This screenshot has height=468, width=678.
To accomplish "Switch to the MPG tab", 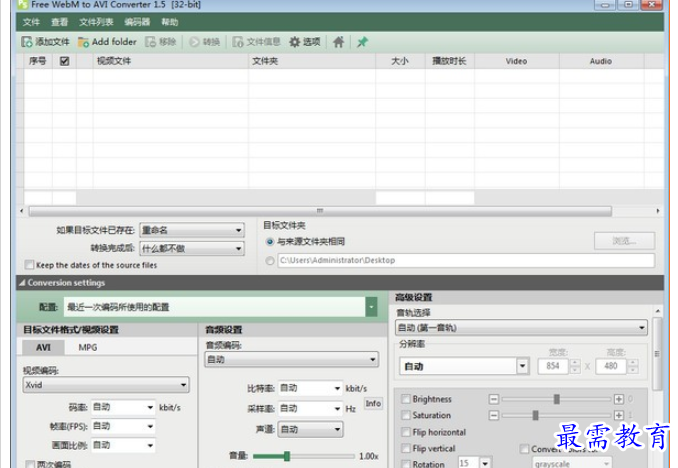I will 88,347.
